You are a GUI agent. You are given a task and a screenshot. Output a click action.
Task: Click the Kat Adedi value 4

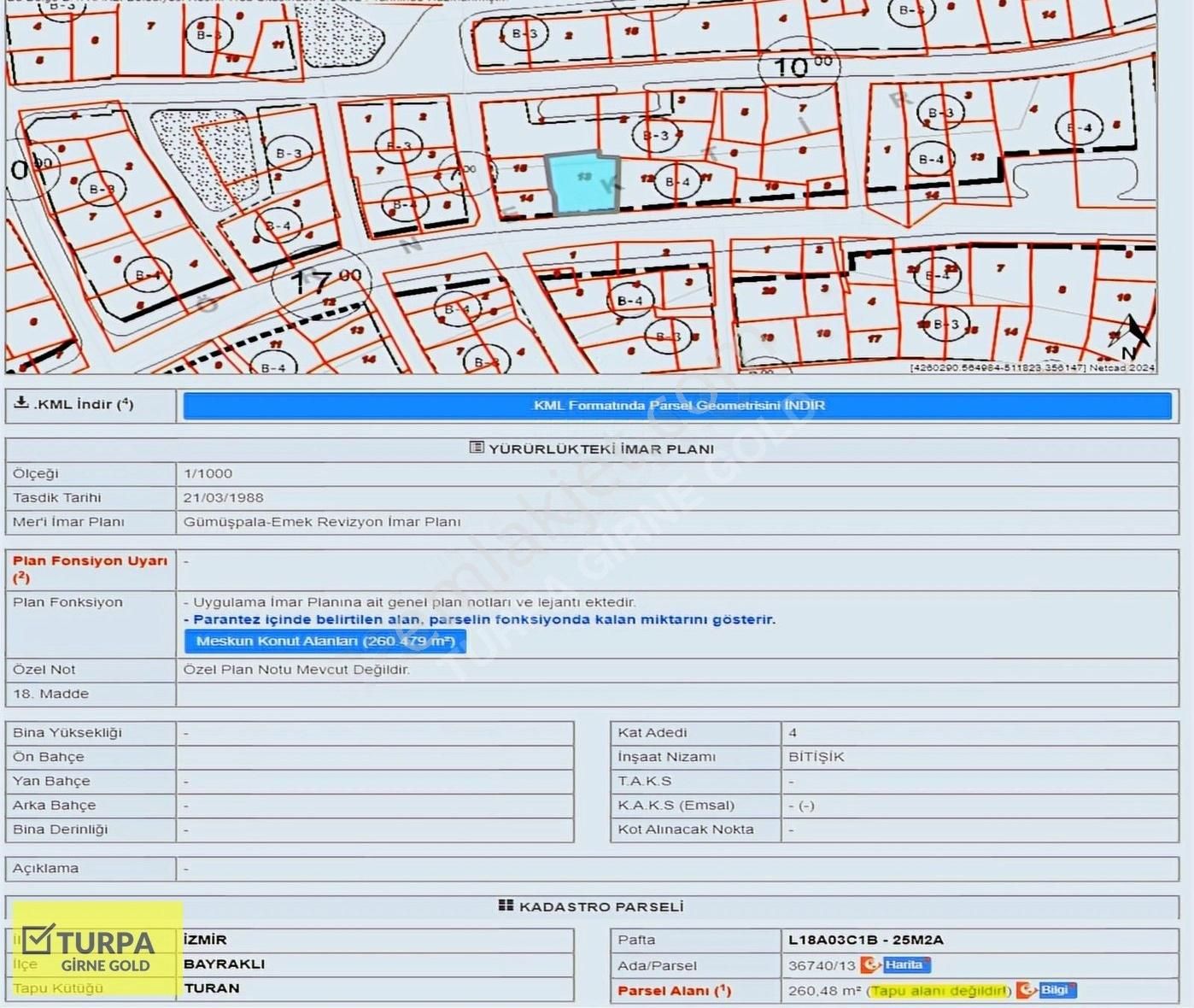coord(793,733)
